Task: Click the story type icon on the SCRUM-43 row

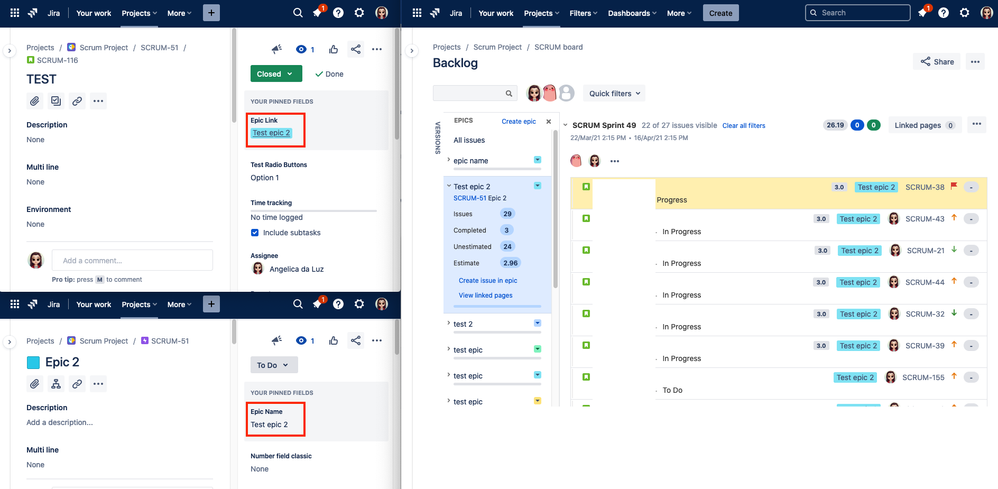Action: click(x=586, y=219)
